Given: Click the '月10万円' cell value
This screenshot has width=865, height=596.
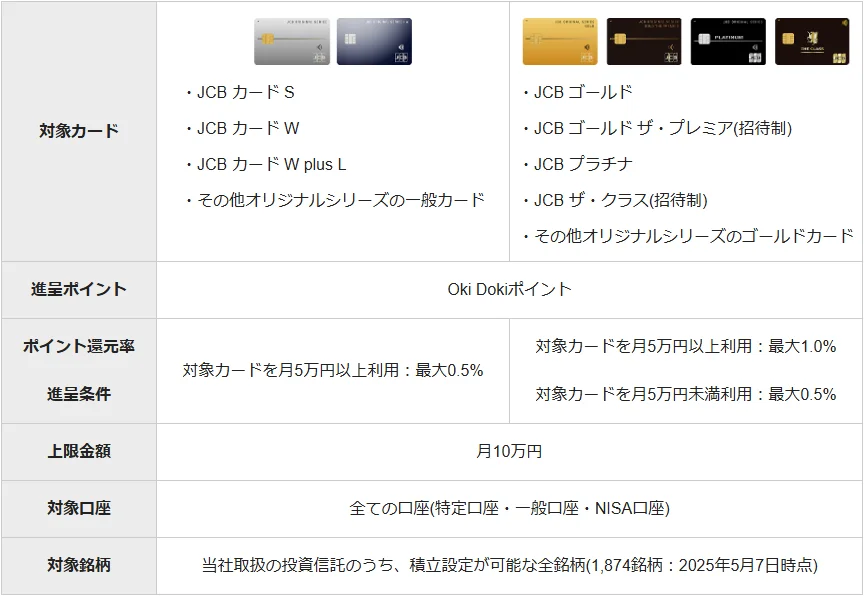Looking at the screenshot, I should pos(509,451).
